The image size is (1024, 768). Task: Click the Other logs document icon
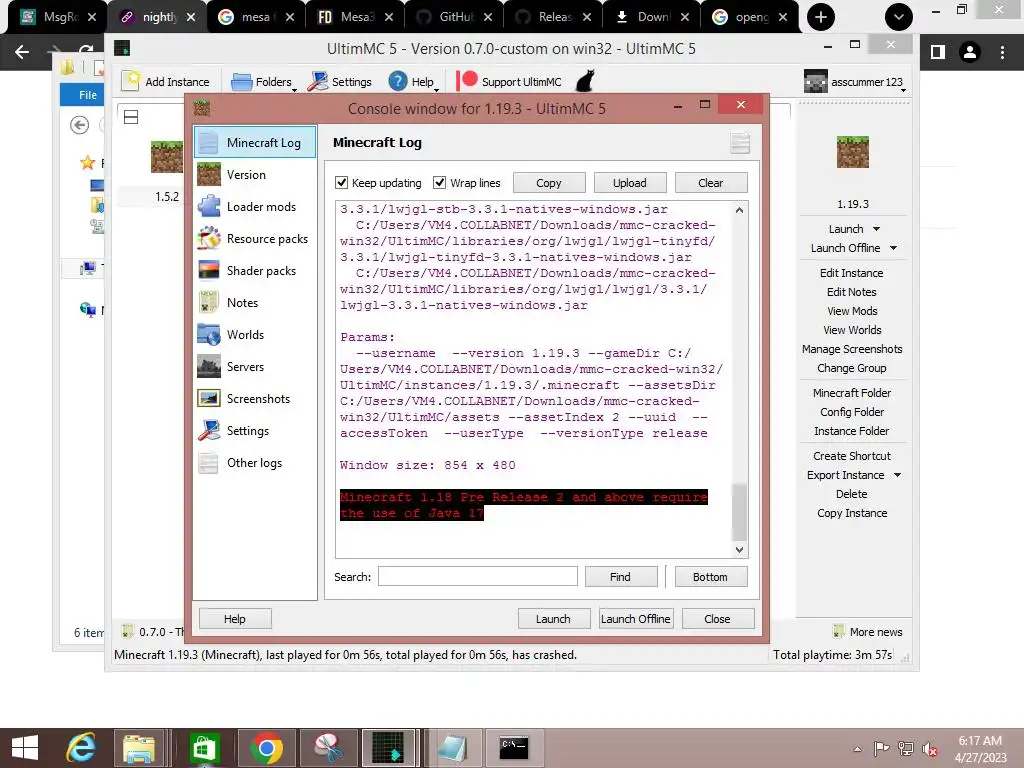click(x=209, y=462)
